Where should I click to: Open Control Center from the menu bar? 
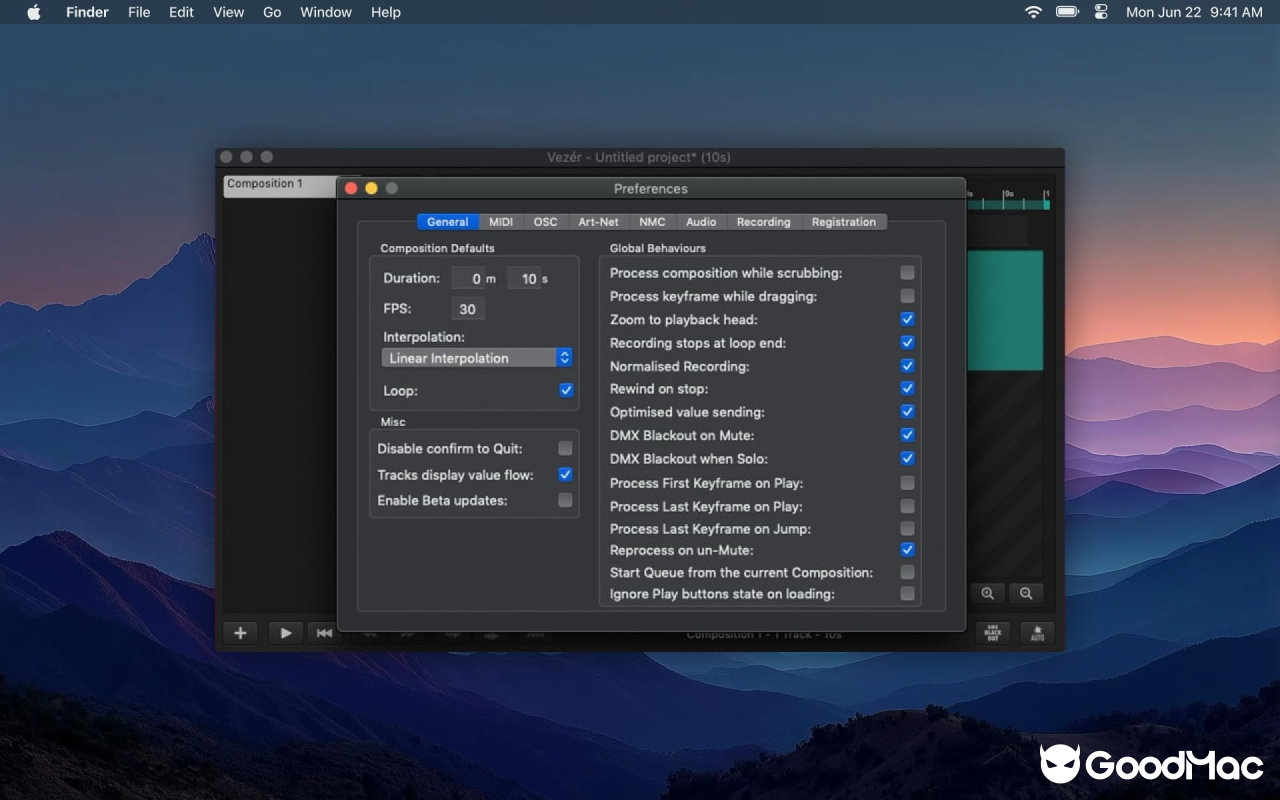click(1101, 12)
